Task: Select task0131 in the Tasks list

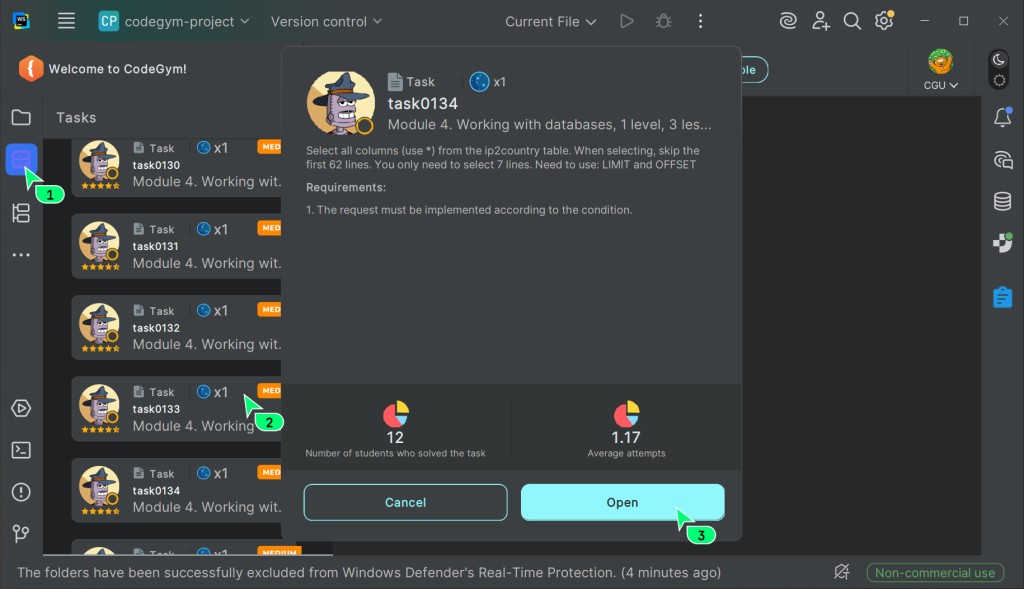Action: tap(175, 246)
